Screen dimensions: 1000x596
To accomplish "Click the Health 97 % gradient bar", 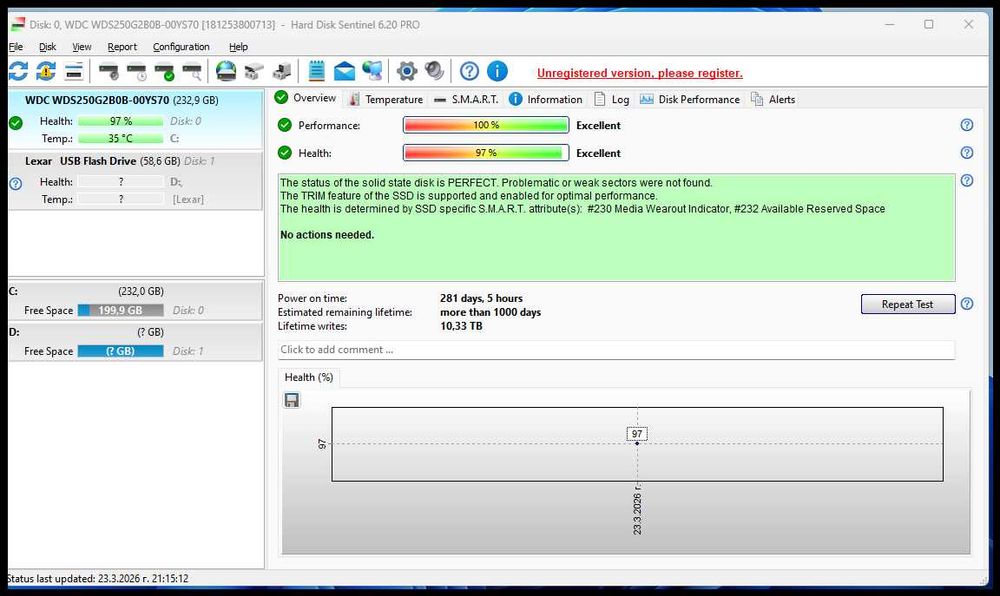I will tap(486, 153).
